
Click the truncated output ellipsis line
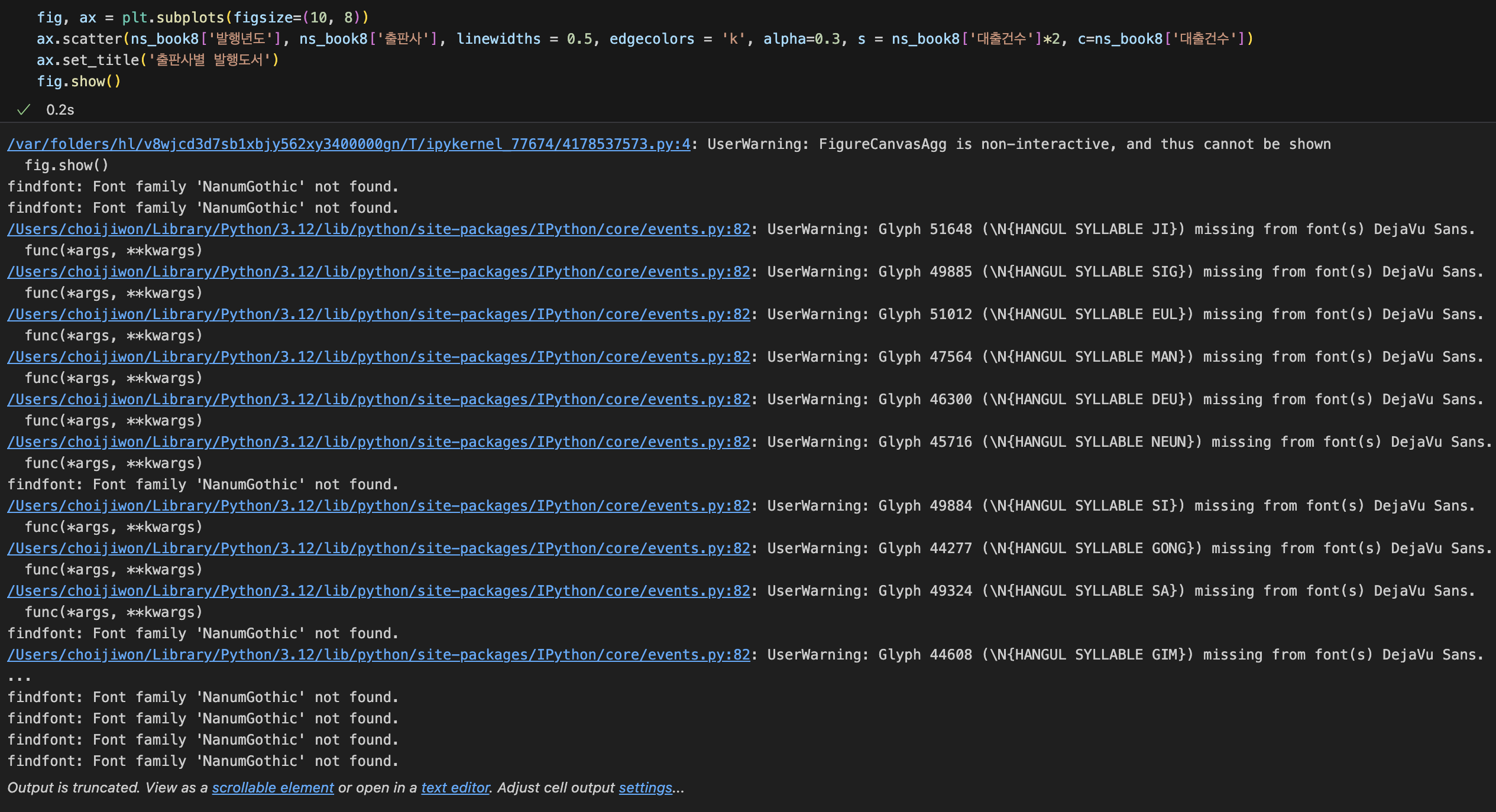(x=19, y=676)
